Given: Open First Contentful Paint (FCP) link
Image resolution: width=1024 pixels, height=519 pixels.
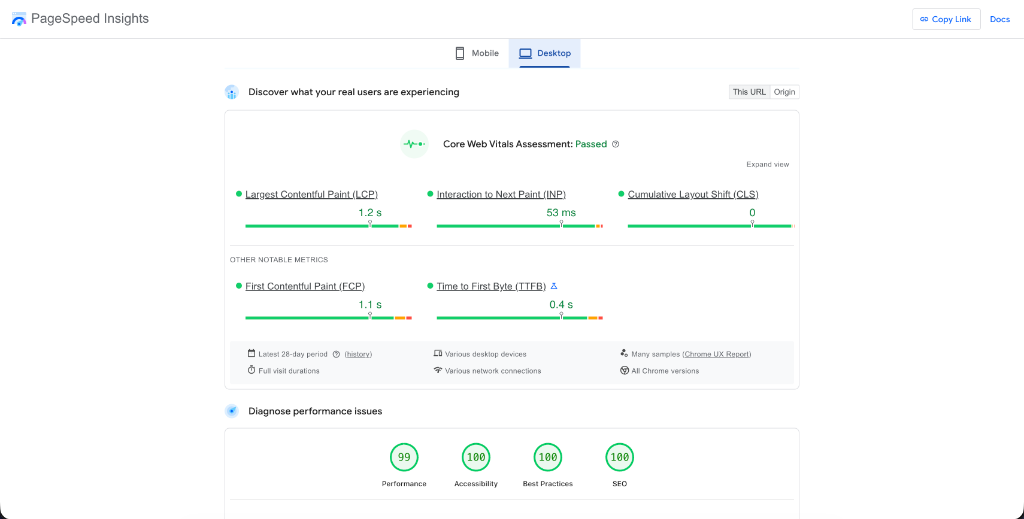Looking at the screenshot, I should [305, 286].
